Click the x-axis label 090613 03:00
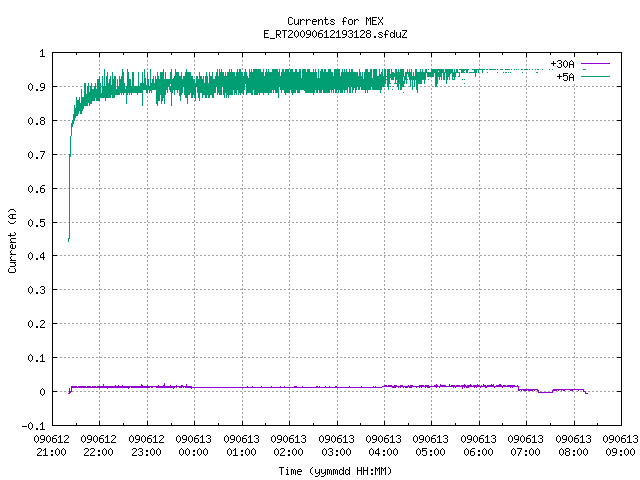The image size is (640, 480). (x=336, y=445)
